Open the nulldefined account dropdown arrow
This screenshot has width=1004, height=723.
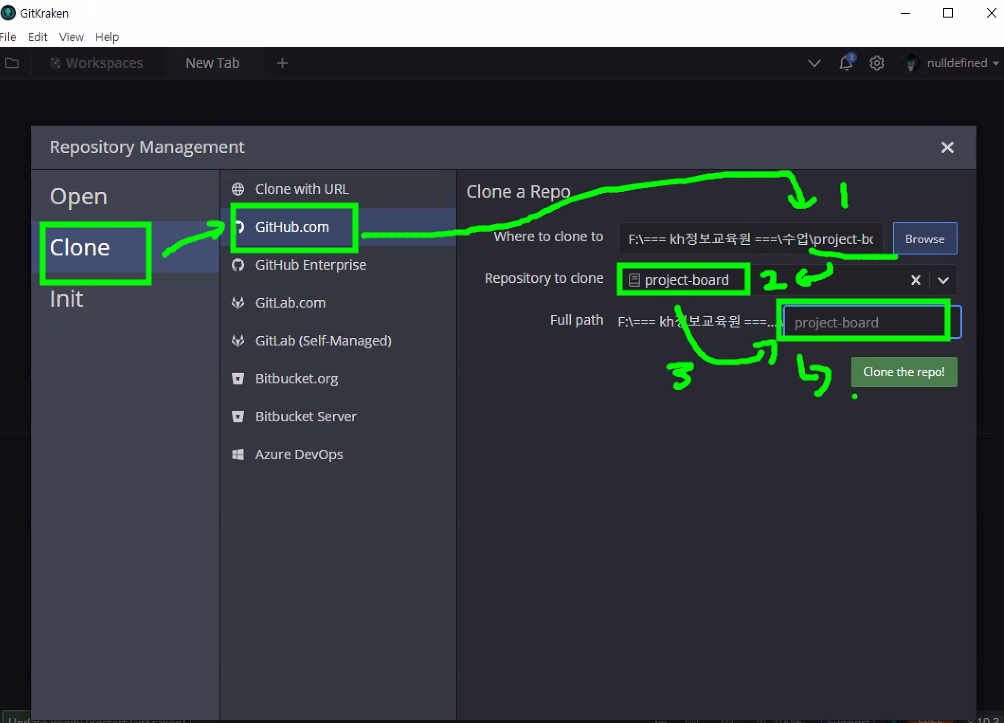point(996,63)
